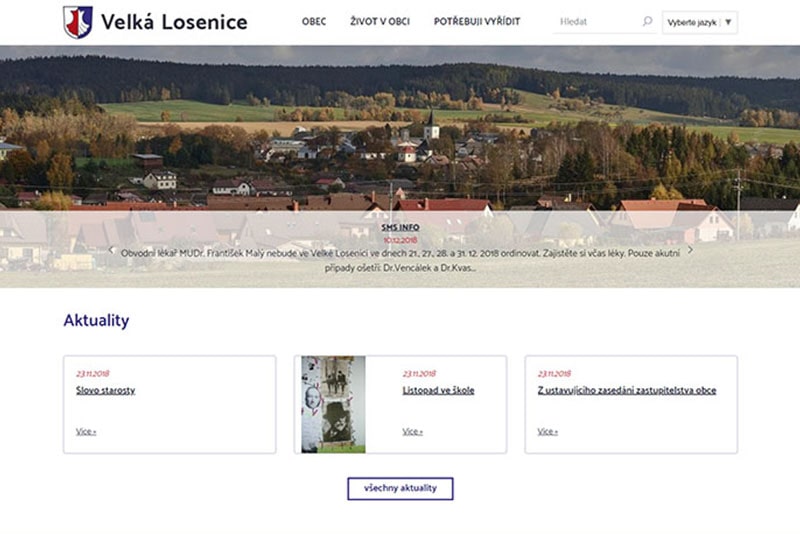The image size is (800, 534).
Task: Click Více under zasedání zastupitelstva card
Action: tap(548, 431)
